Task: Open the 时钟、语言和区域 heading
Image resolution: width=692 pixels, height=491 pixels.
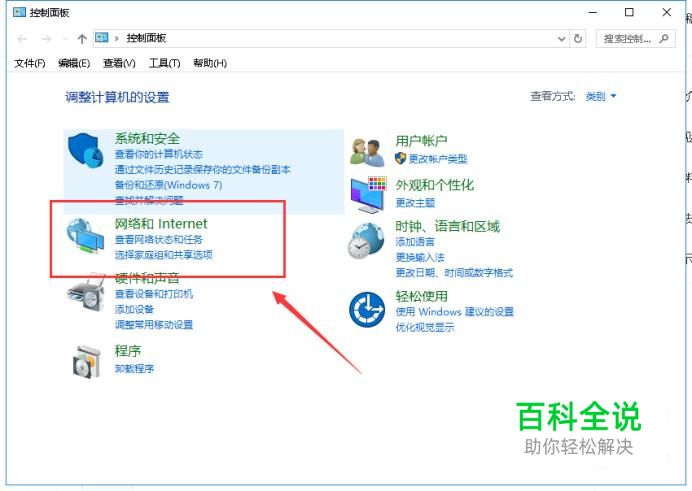Action: (x=448, y=226)
